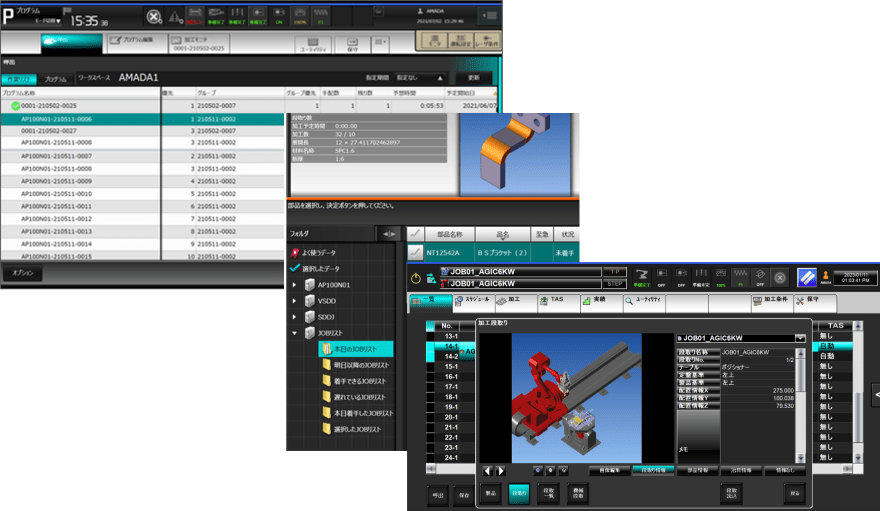Click the folder pane collapse arrows icon

384,233
